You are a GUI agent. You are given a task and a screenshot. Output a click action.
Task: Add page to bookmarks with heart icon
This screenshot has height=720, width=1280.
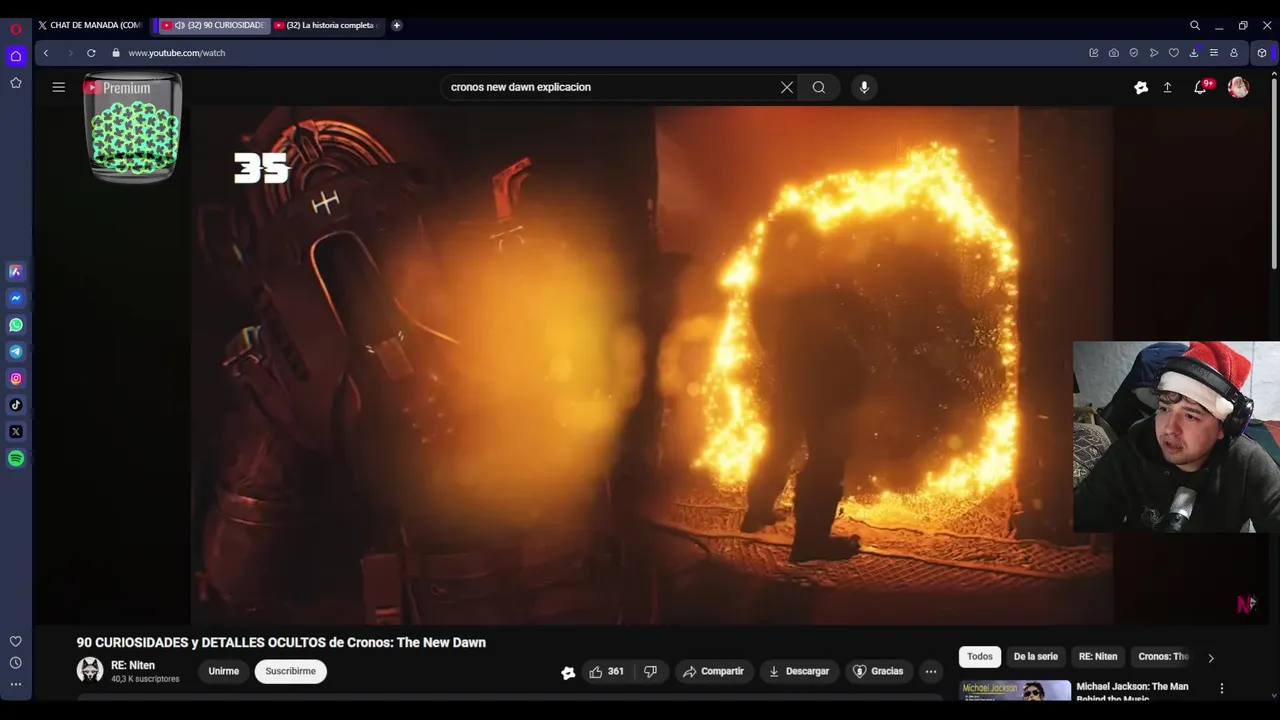(1174, 53)
